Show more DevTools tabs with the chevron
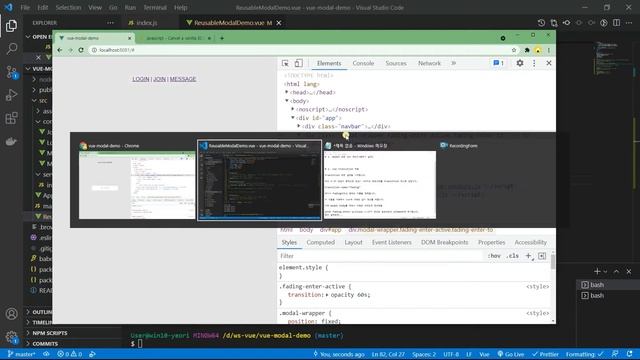This screenshot has width=640, height=360. (453, 63)
